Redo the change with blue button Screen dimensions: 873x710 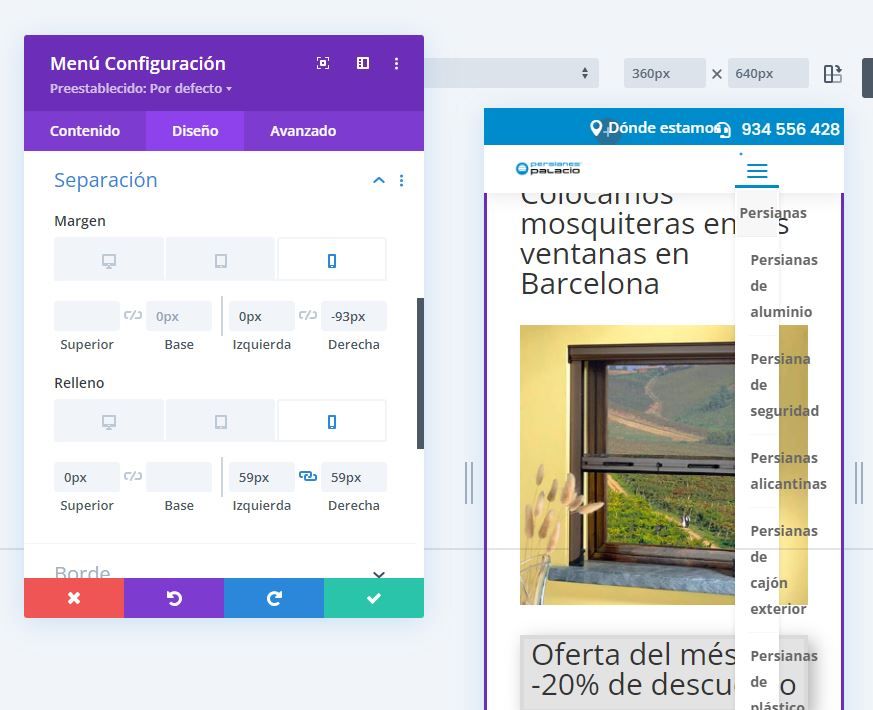274,598
